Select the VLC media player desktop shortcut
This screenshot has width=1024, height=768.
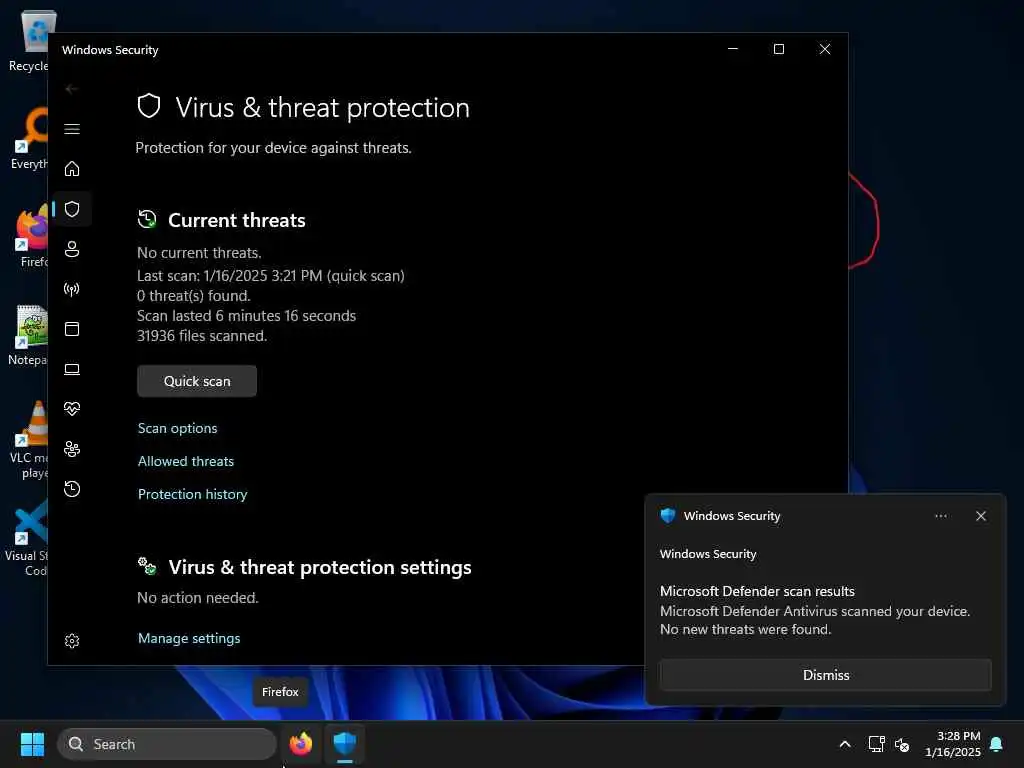(x=28, y=439)
